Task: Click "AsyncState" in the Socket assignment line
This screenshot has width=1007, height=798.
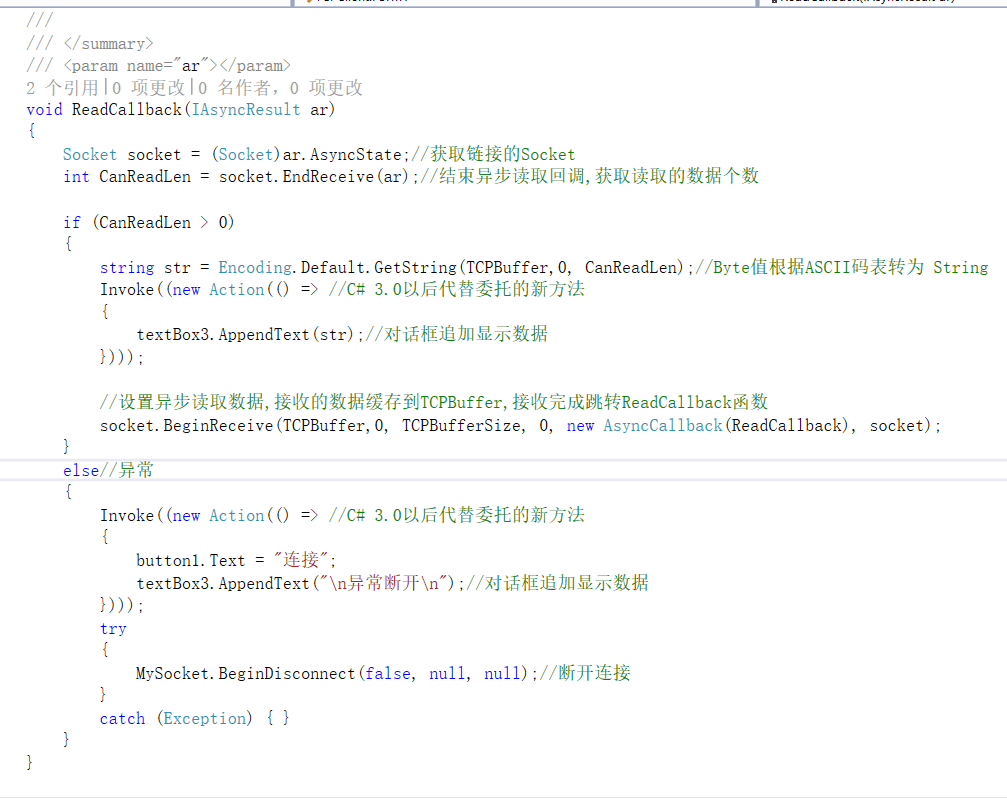Action: tap(356, 155)
